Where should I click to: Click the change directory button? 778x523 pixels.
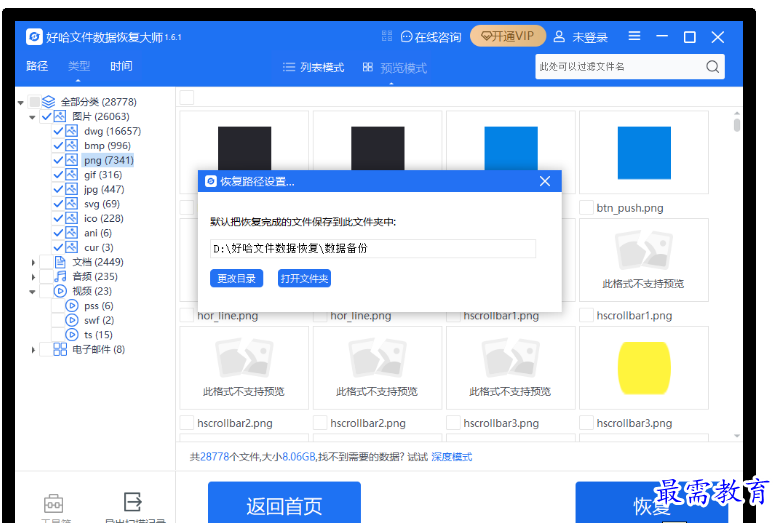coord(236,278)
